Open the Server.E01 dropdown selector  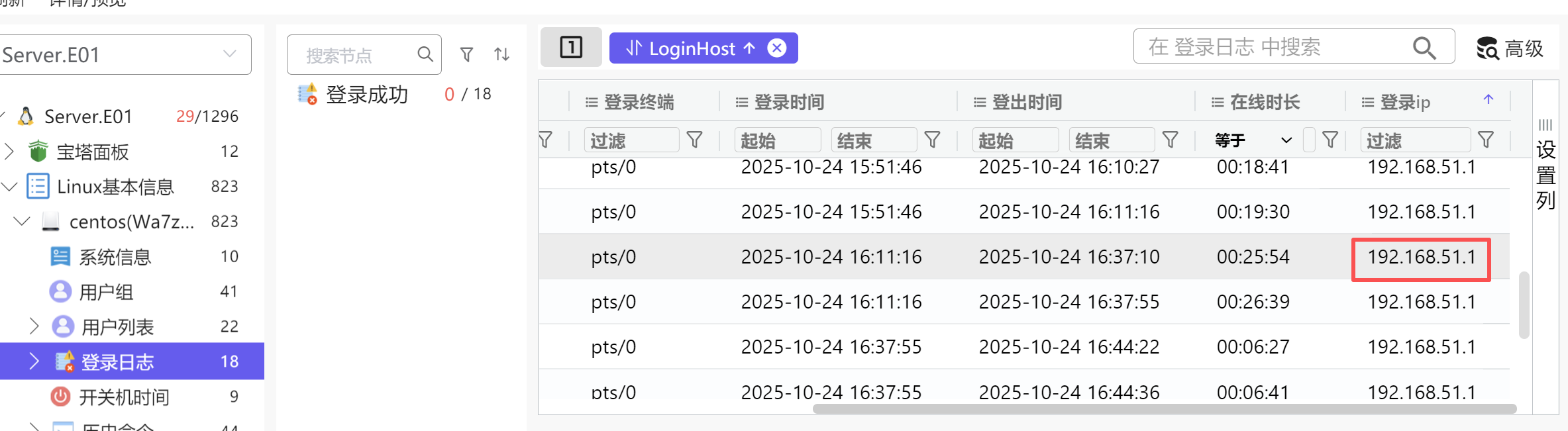[229, 54]
